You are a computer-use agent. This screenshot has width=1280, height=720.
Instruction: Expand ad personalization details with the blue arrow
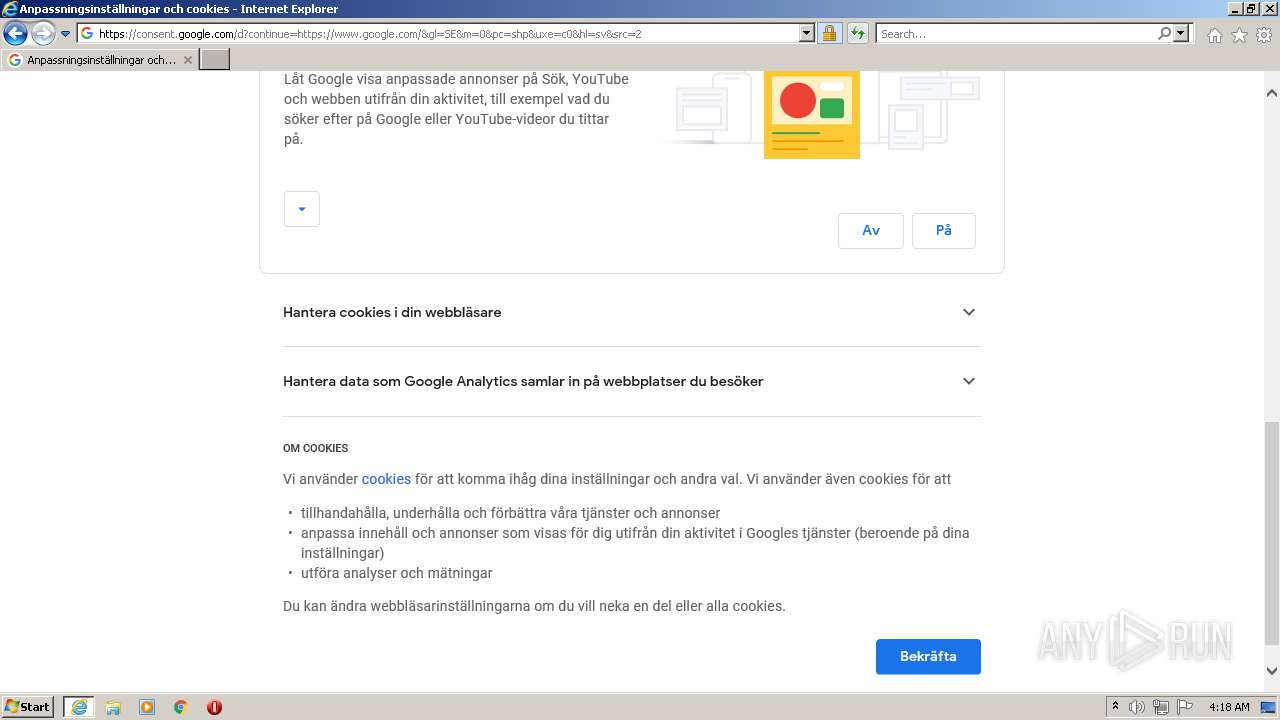click(x=302, y=209)
